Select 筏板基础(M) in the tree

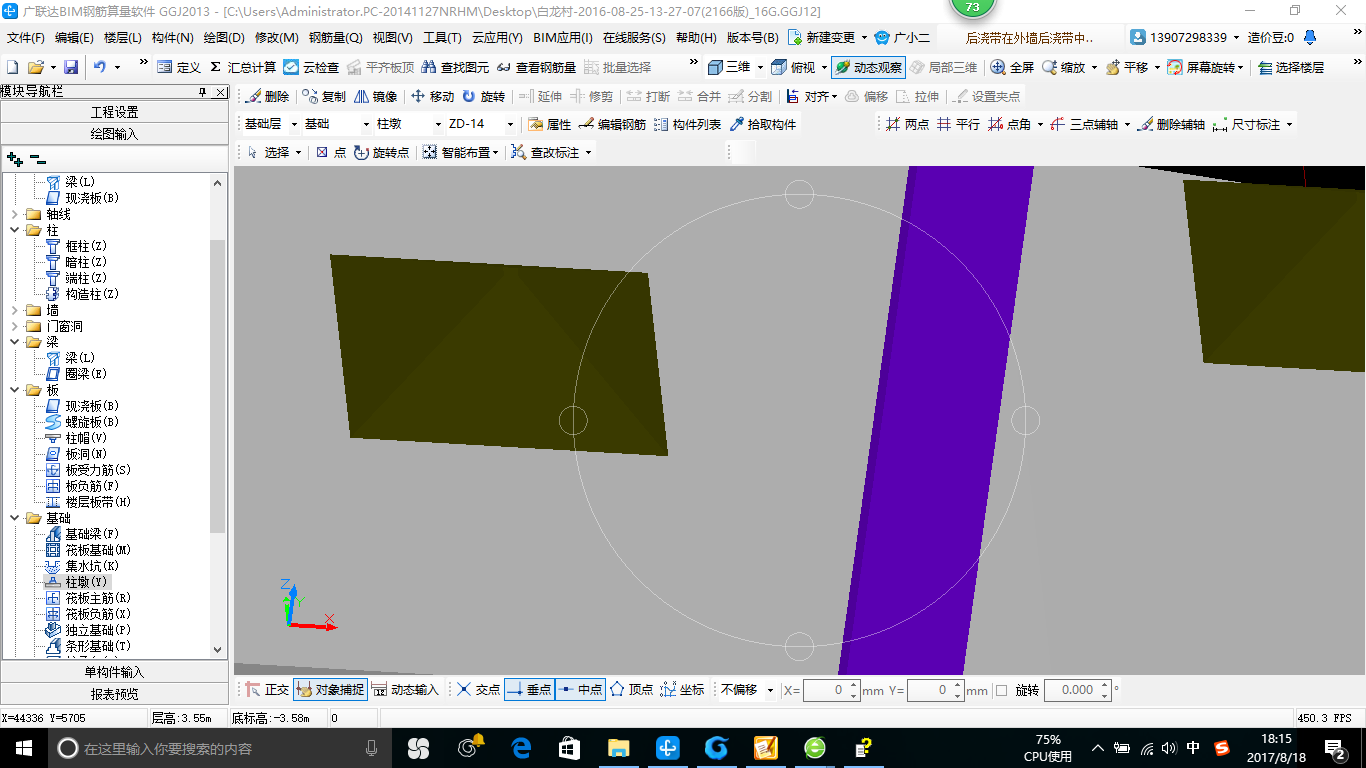tap(98, 550)
